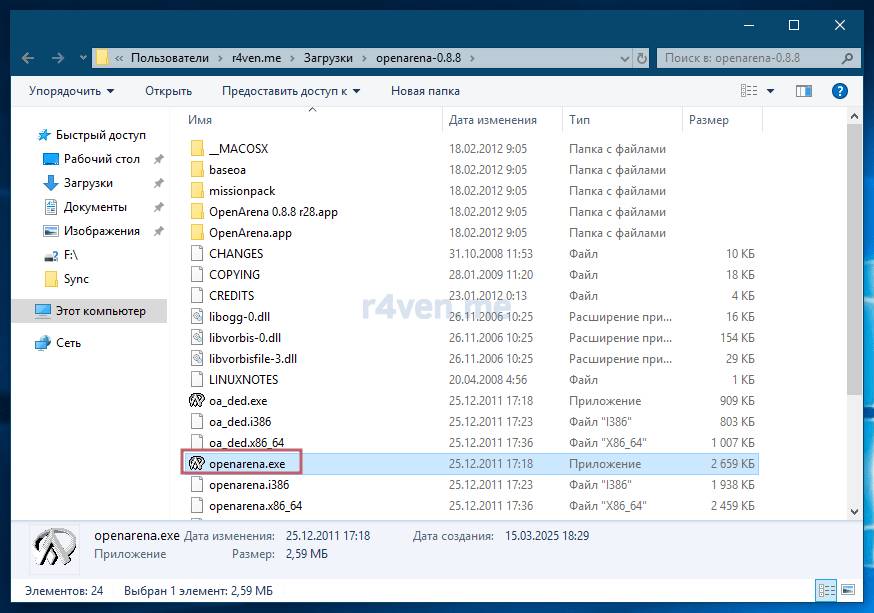Click the Новая папка button

(425, 91)
